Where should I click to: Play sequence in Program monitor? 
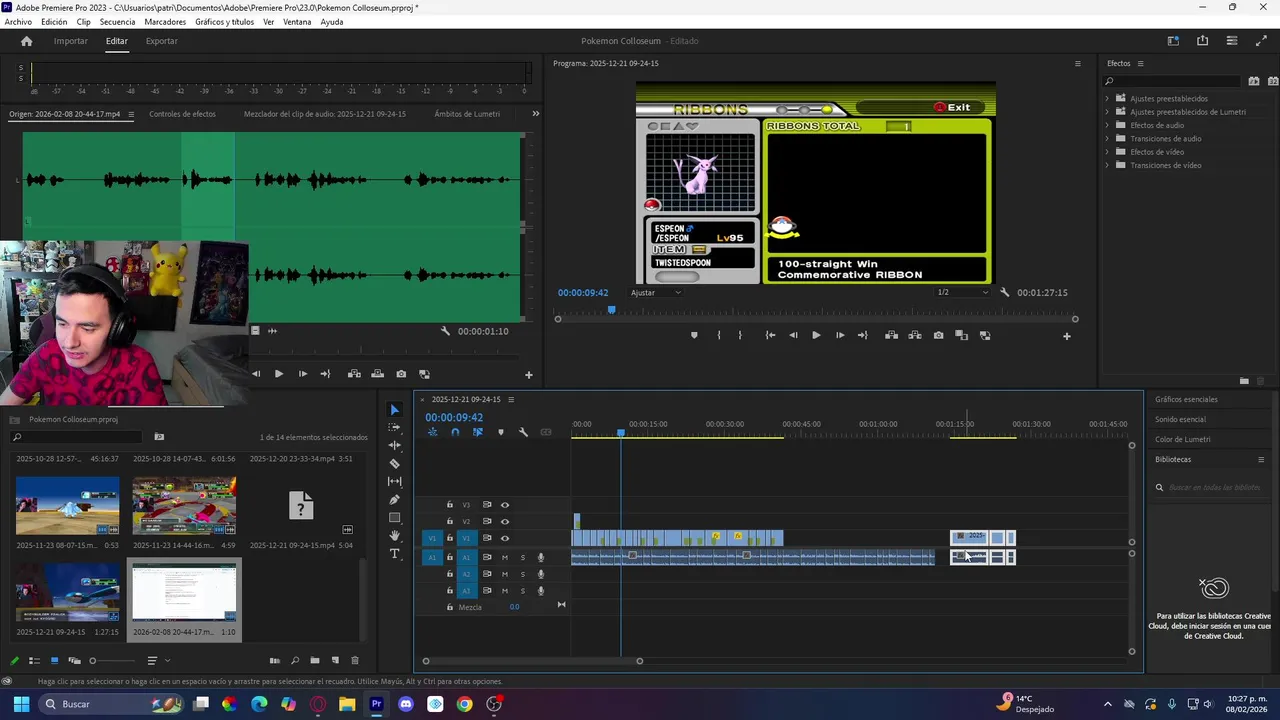815,335
